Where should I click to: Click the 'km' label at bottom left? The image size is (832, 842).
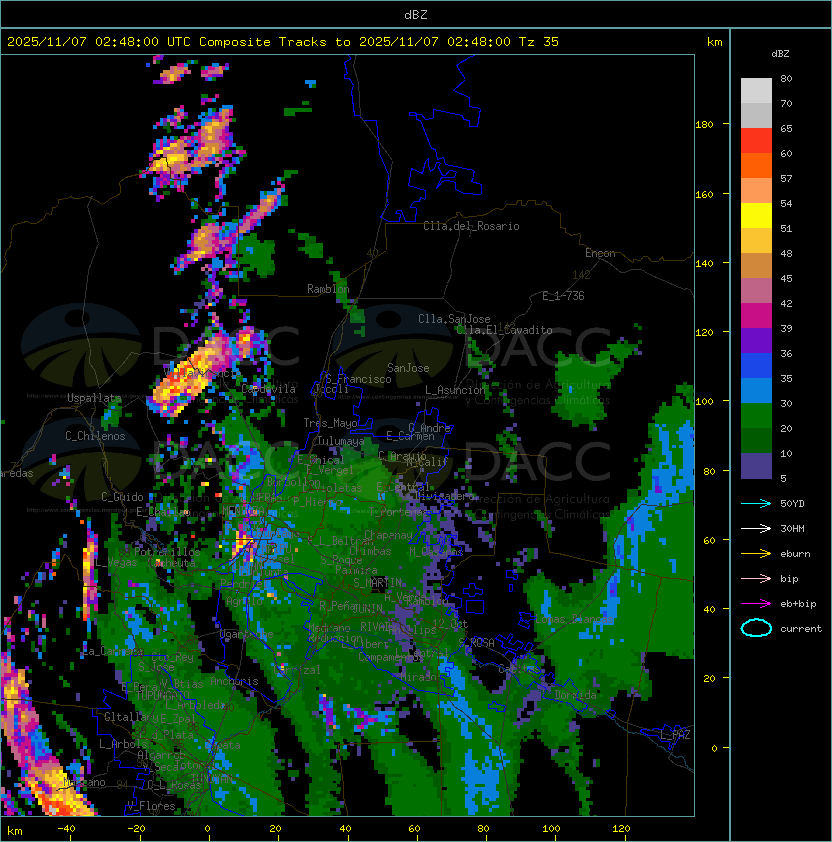15,831
